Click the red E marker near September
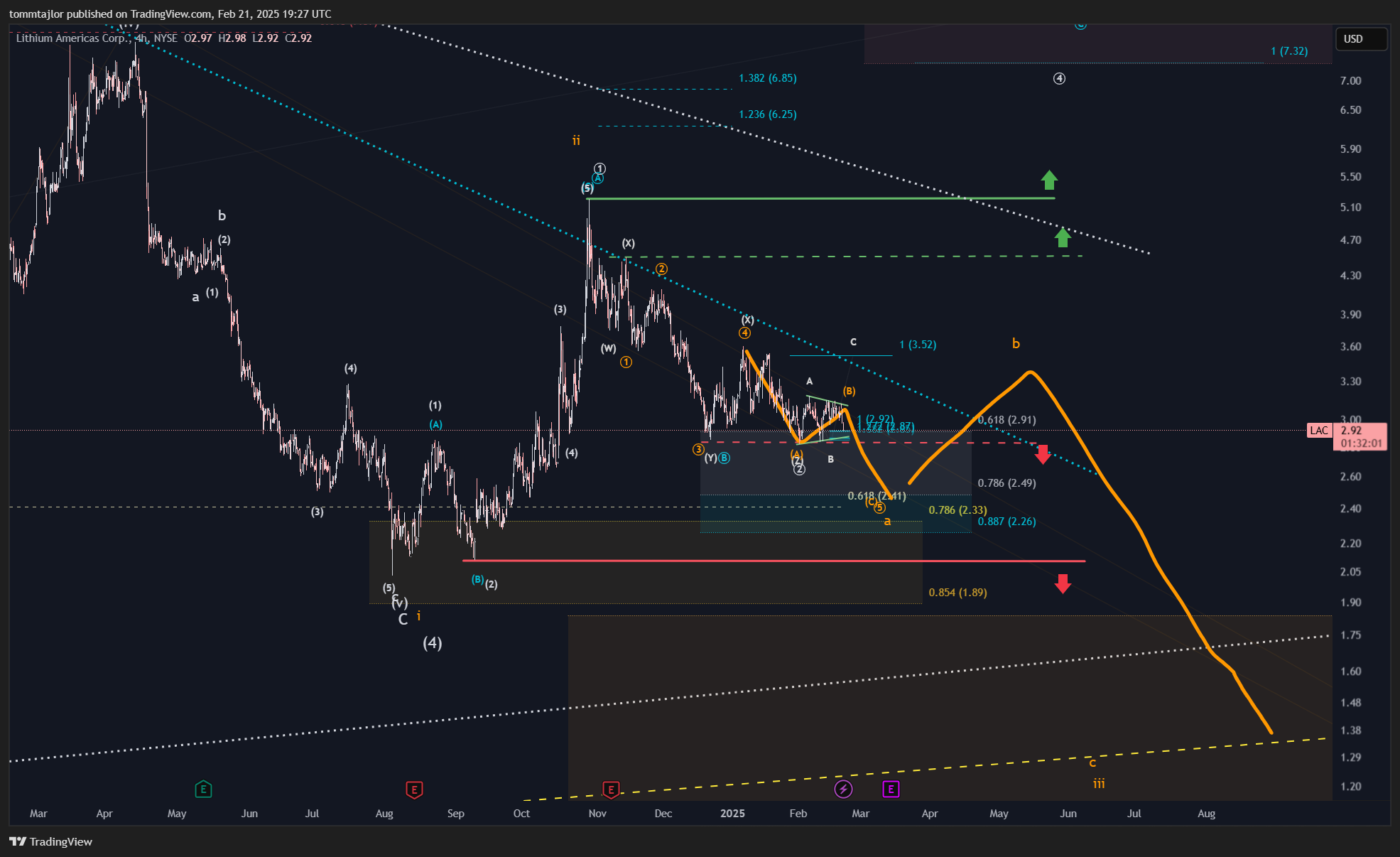The image size is (1400, 857). 414,789
